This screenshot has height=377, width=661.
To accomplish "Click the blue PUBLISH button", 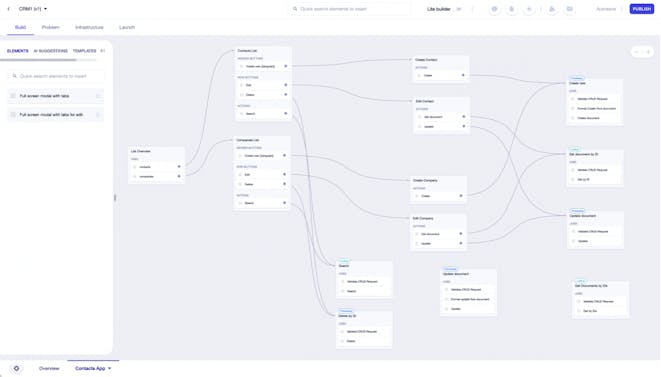I will [641, 9].
